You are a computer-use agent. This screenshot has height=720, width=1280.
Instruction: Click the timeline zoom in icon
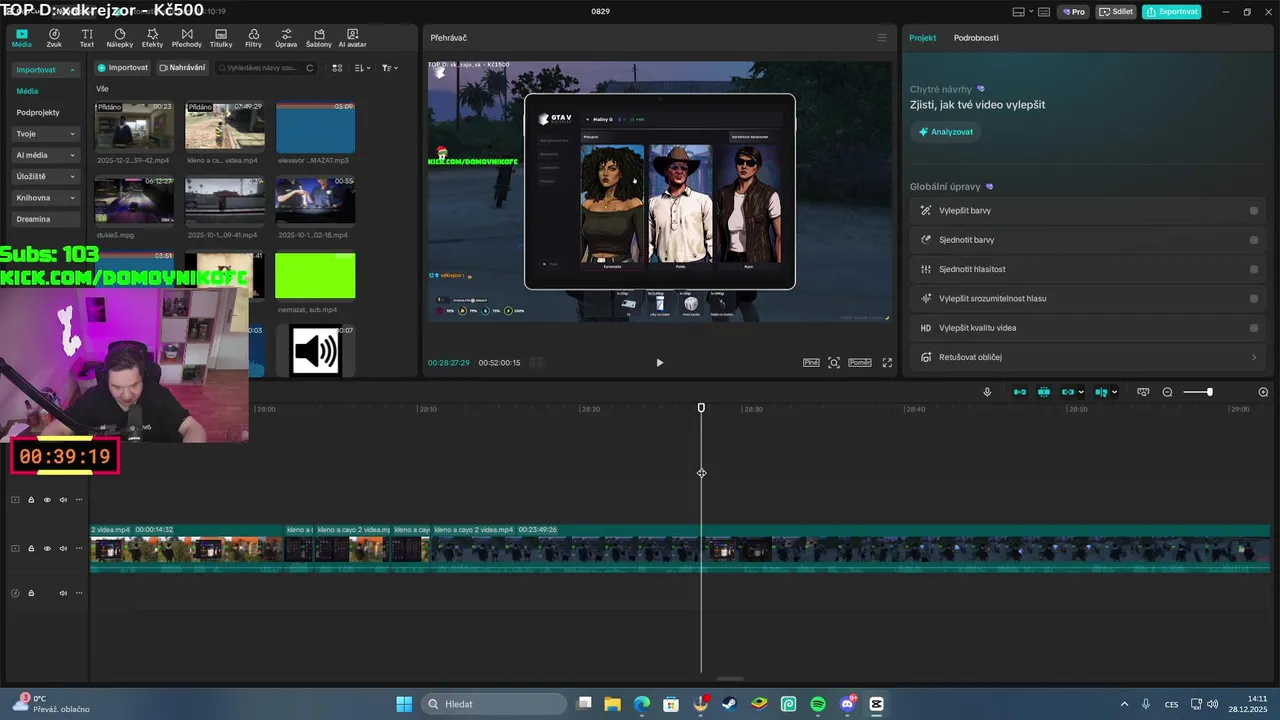(1263, 392)
